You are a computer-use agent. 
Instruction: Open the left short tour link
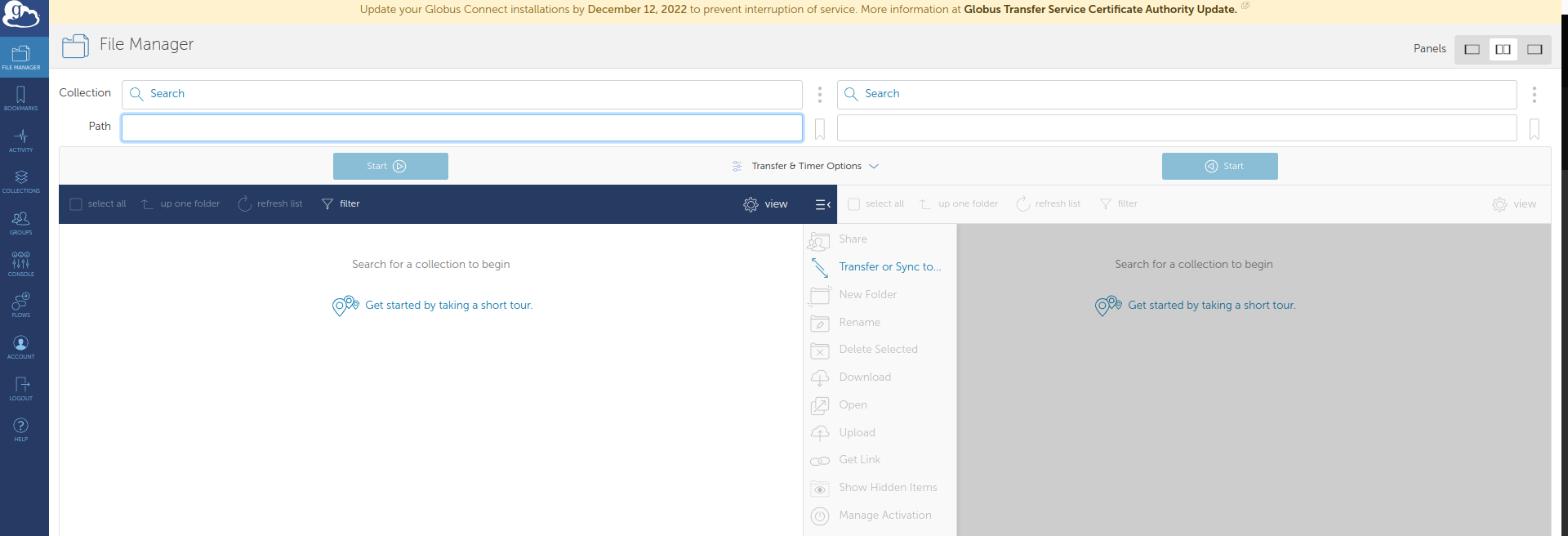tap(448, 306)
